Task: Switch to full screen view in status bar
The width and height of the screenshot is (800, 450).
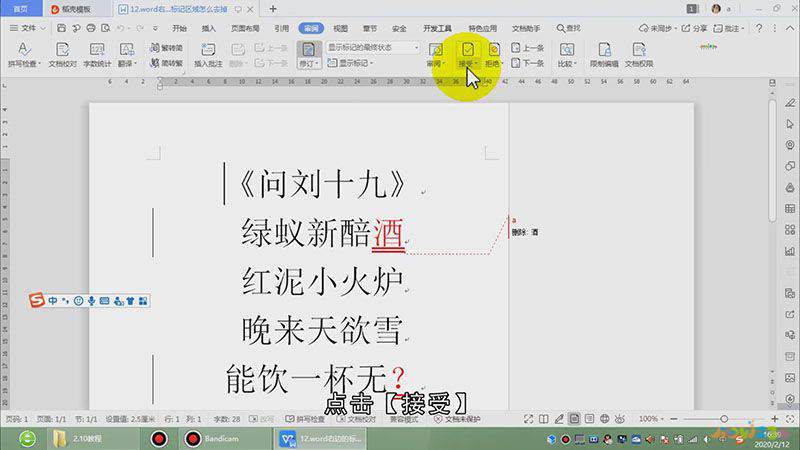Action: click(x=529, y=419)
